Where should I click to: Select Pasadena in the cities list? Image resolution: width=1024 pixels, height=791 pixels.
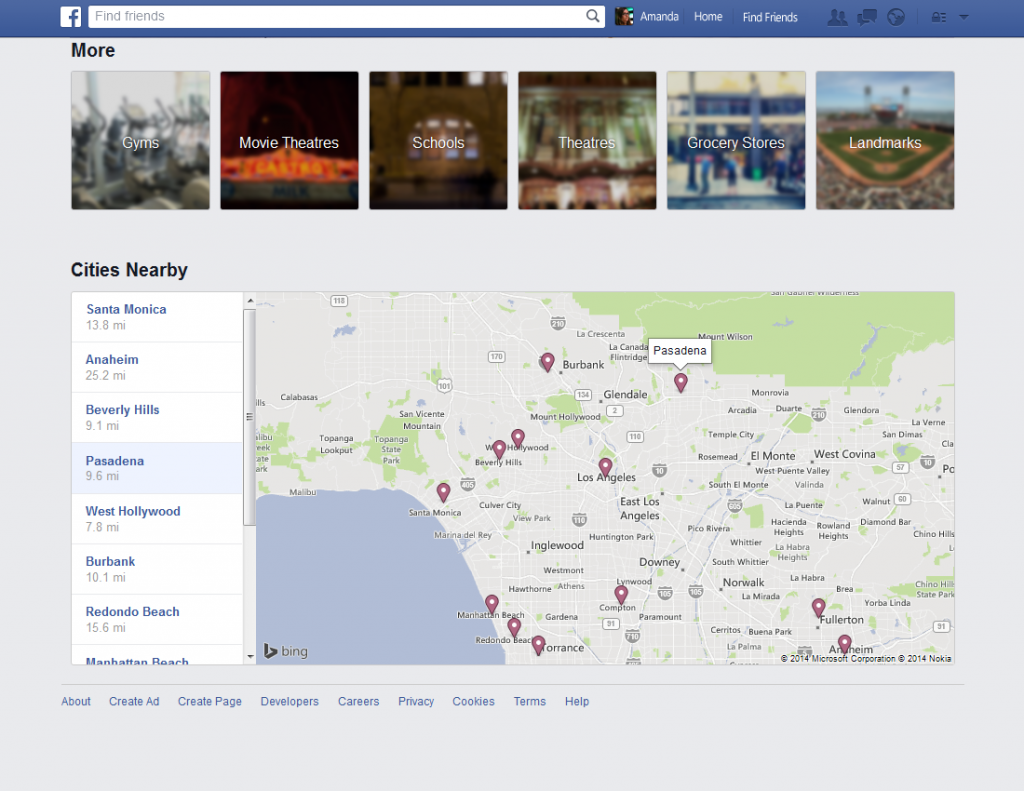point(157,468)
